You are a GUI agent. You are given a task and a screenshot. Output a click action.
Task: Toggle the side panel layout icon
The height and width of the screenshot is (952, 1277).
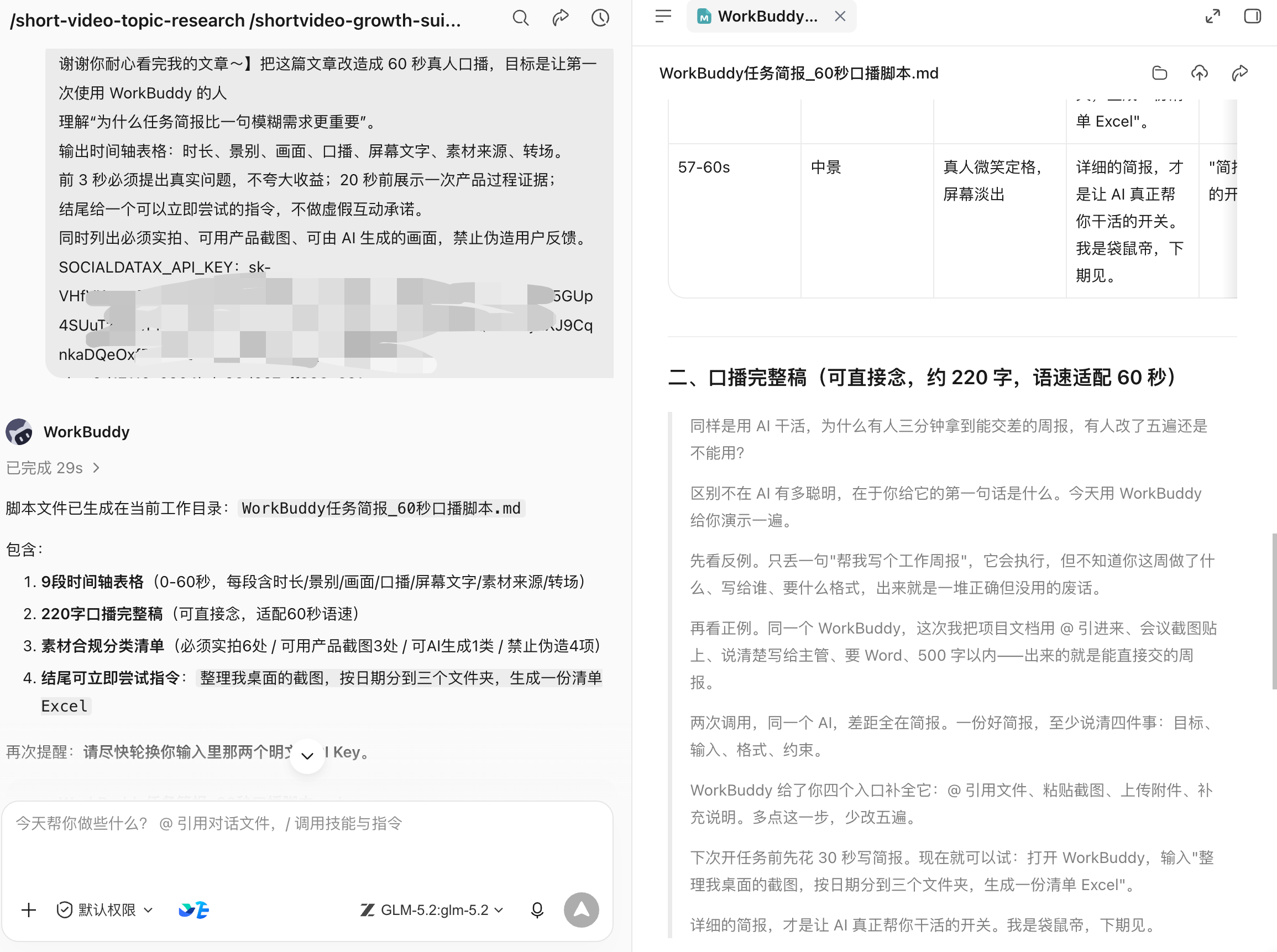click(1252, 16)
